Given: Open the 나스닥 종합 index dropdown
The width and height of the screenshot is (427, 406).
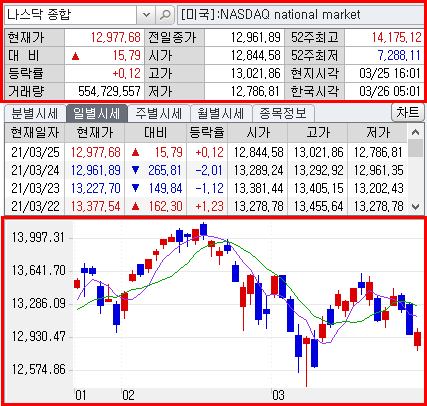Looking at the screenshot, I should pos(146,15).
